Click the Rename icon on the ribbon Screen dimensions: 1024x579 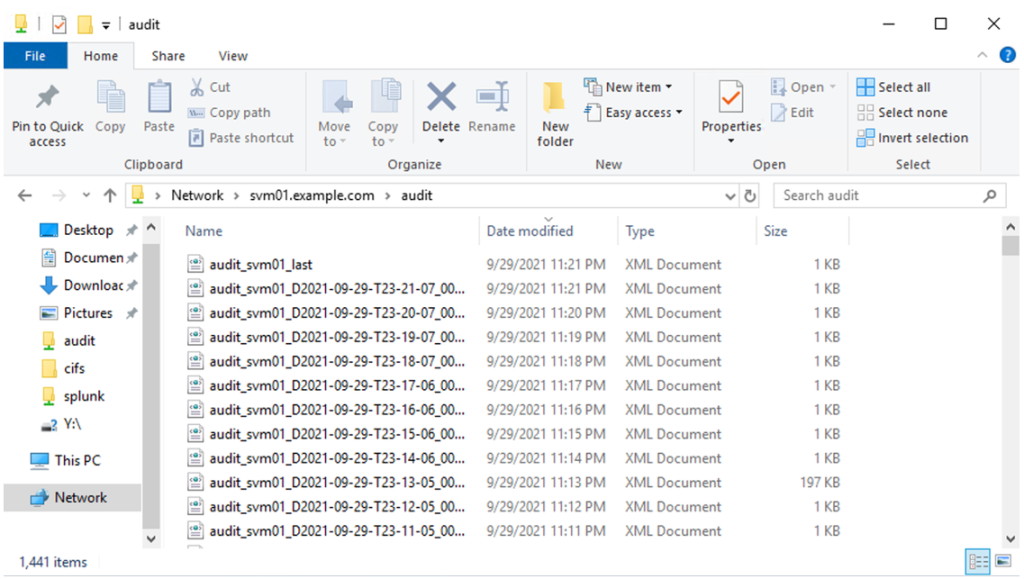pyautogui.click(x=492, y=110)
